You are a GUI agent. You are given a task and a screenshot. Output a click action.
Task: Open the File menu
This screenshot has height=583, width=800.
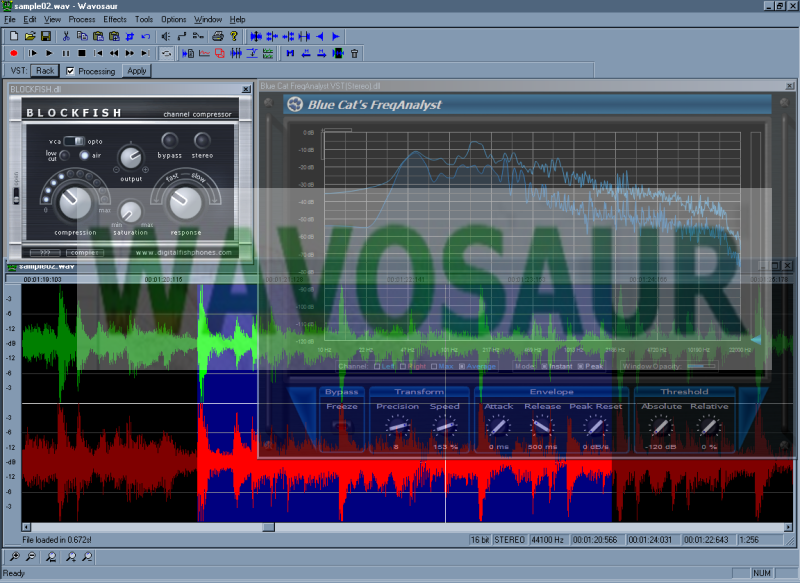pyautogui.click(x=10, y=19)
